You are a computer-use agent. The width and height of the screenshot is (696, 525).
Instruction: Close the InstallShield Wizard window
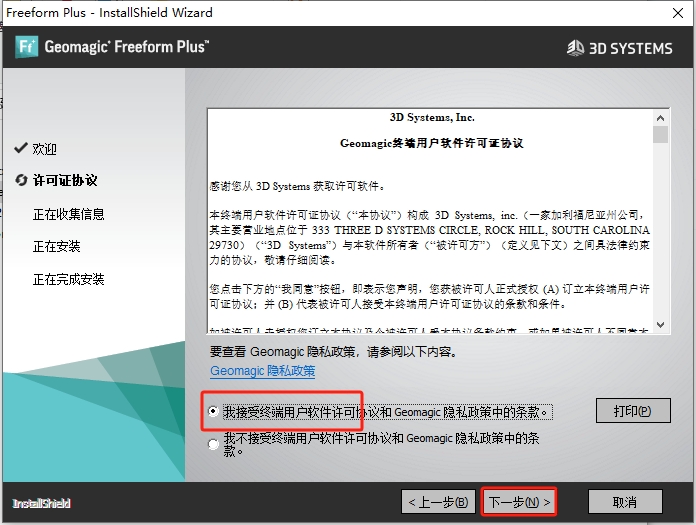678,13
